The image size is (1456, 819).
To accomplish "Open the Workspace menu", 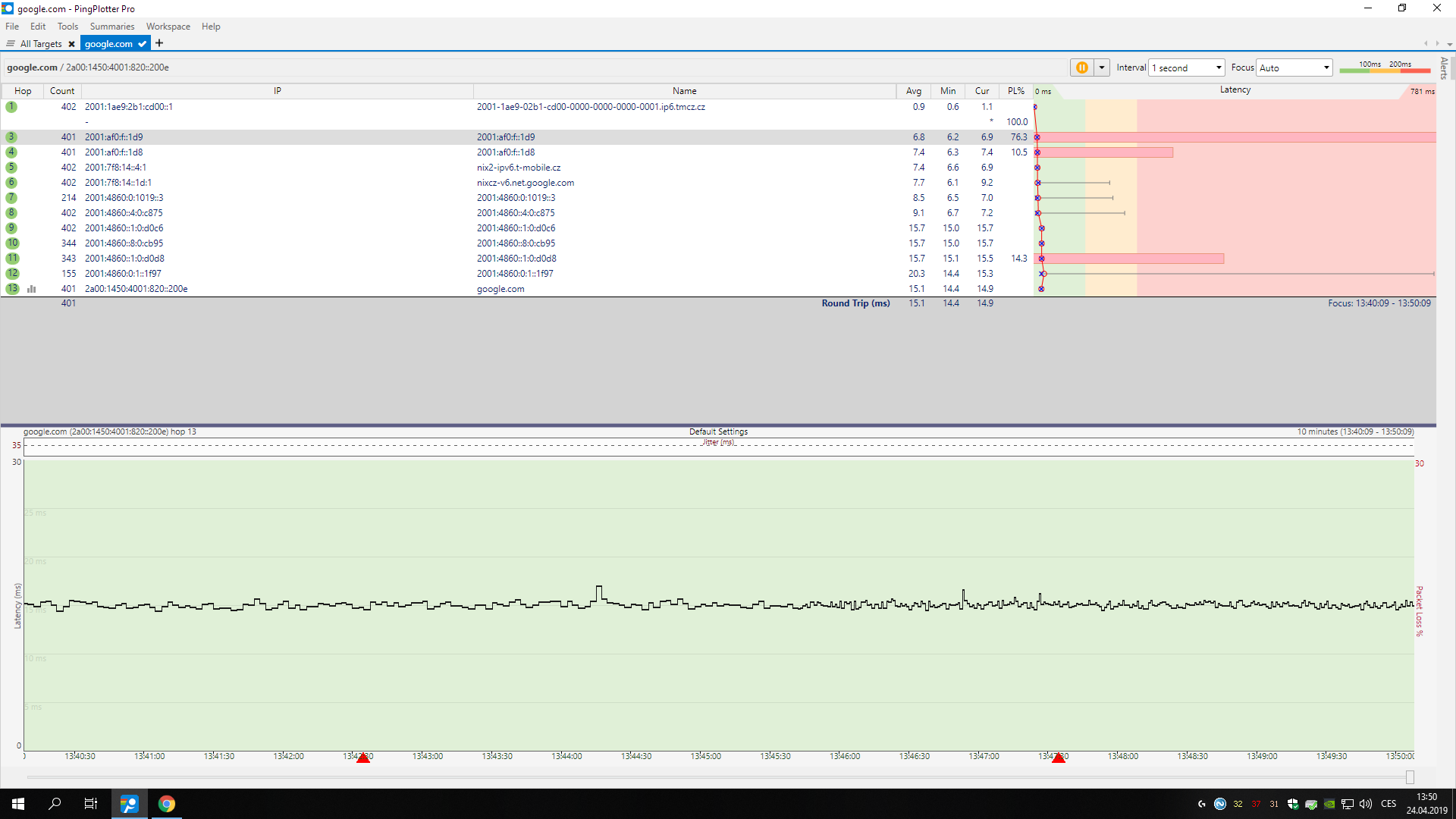I will coord(168,27).
